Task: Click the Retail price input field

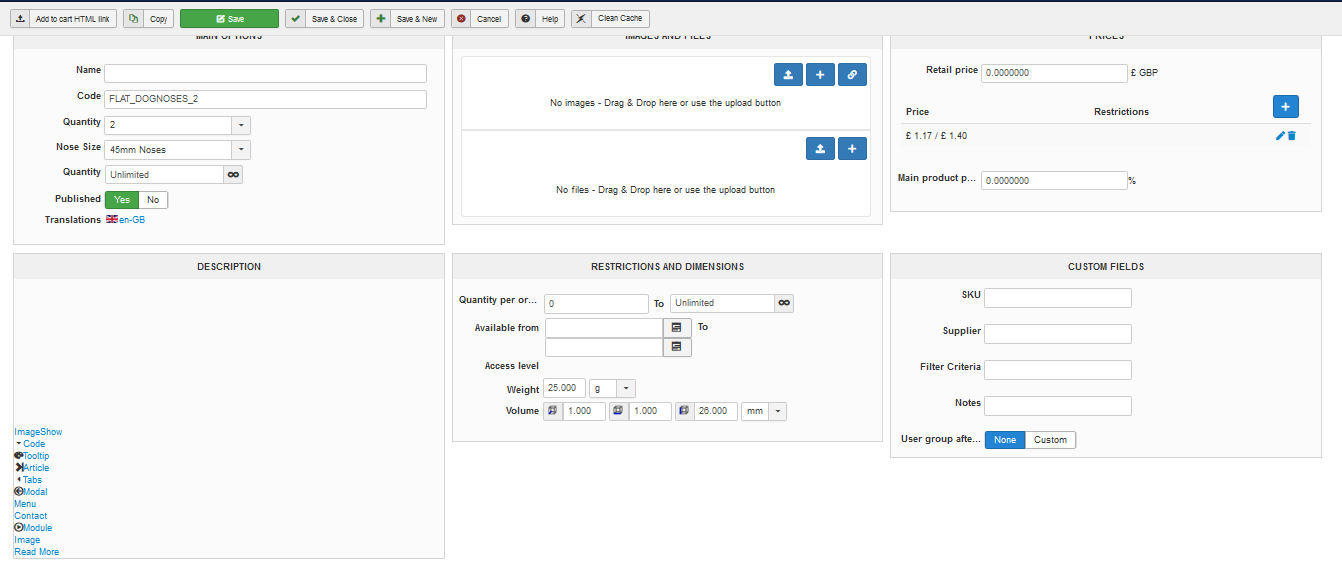Action: pyautogui.click(x=1054, y=73)
